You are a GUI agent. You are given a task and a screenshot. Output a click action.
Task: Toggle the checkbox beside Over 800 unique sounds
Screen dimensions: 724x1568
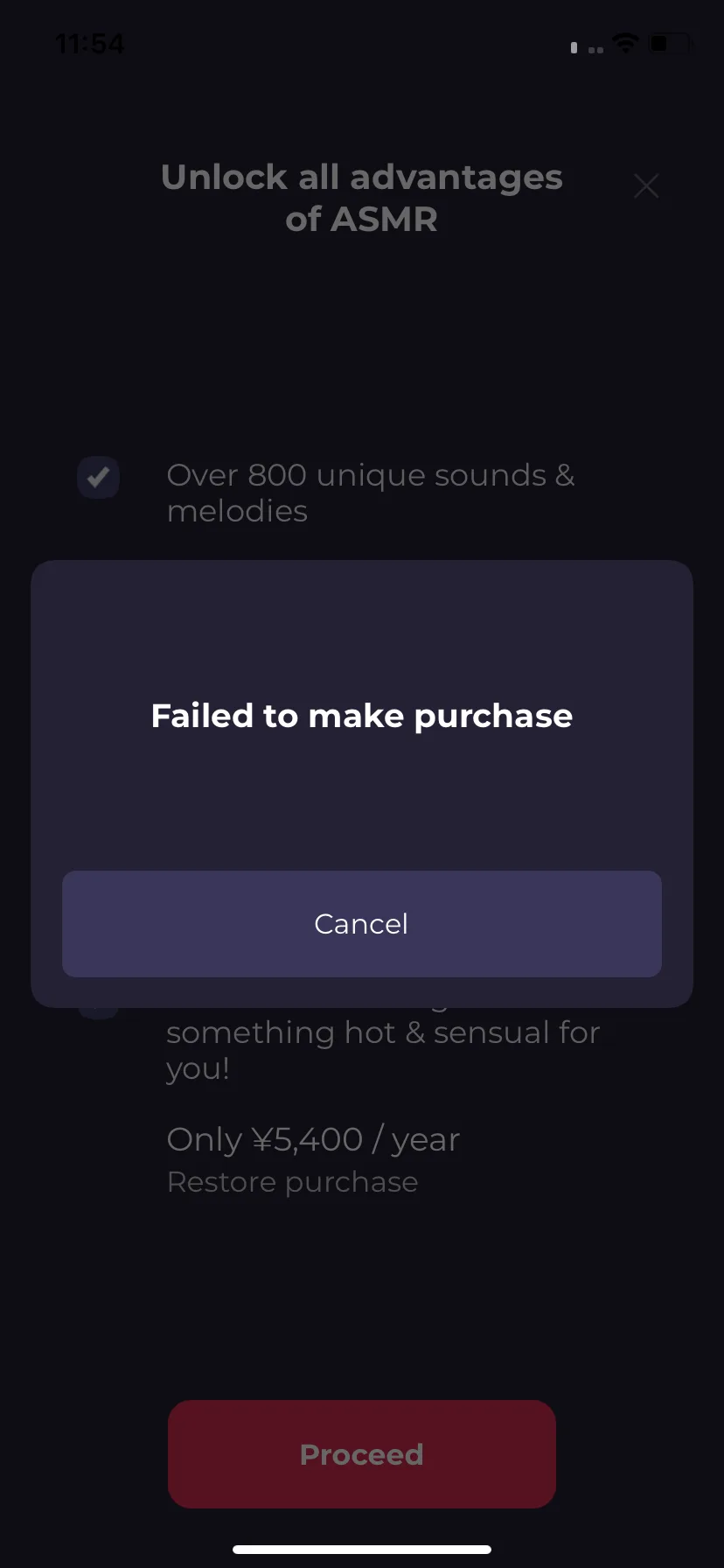tap(99, 478)
